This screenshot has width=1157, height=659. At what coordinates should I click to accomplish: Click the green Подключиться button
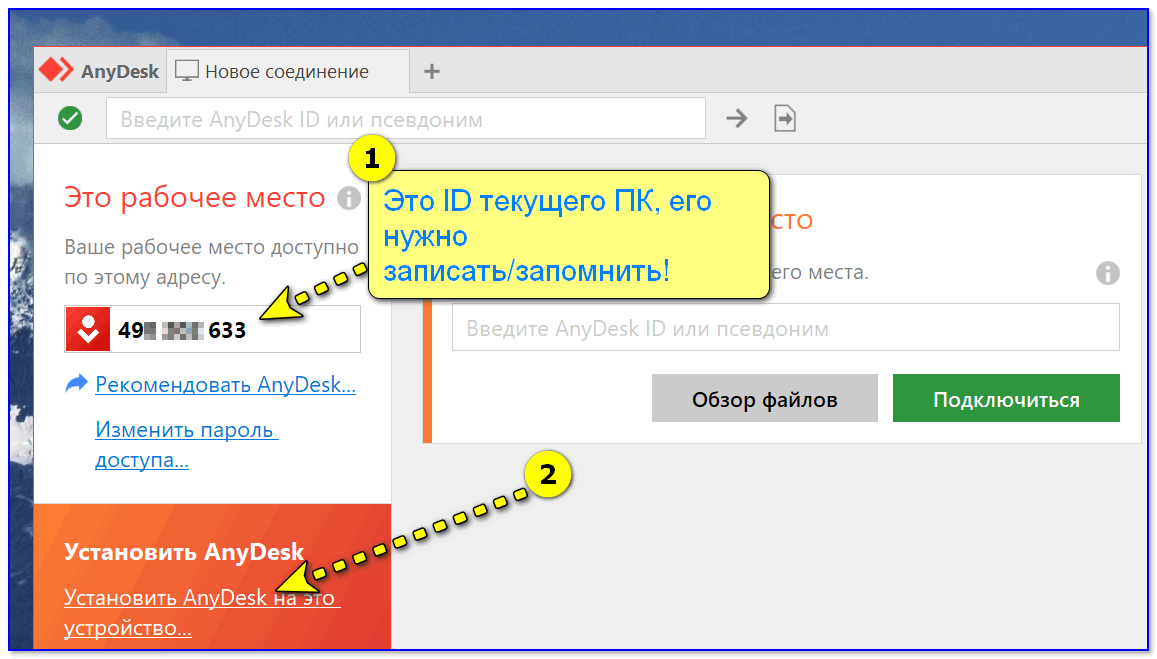(x=1006, y=398)
